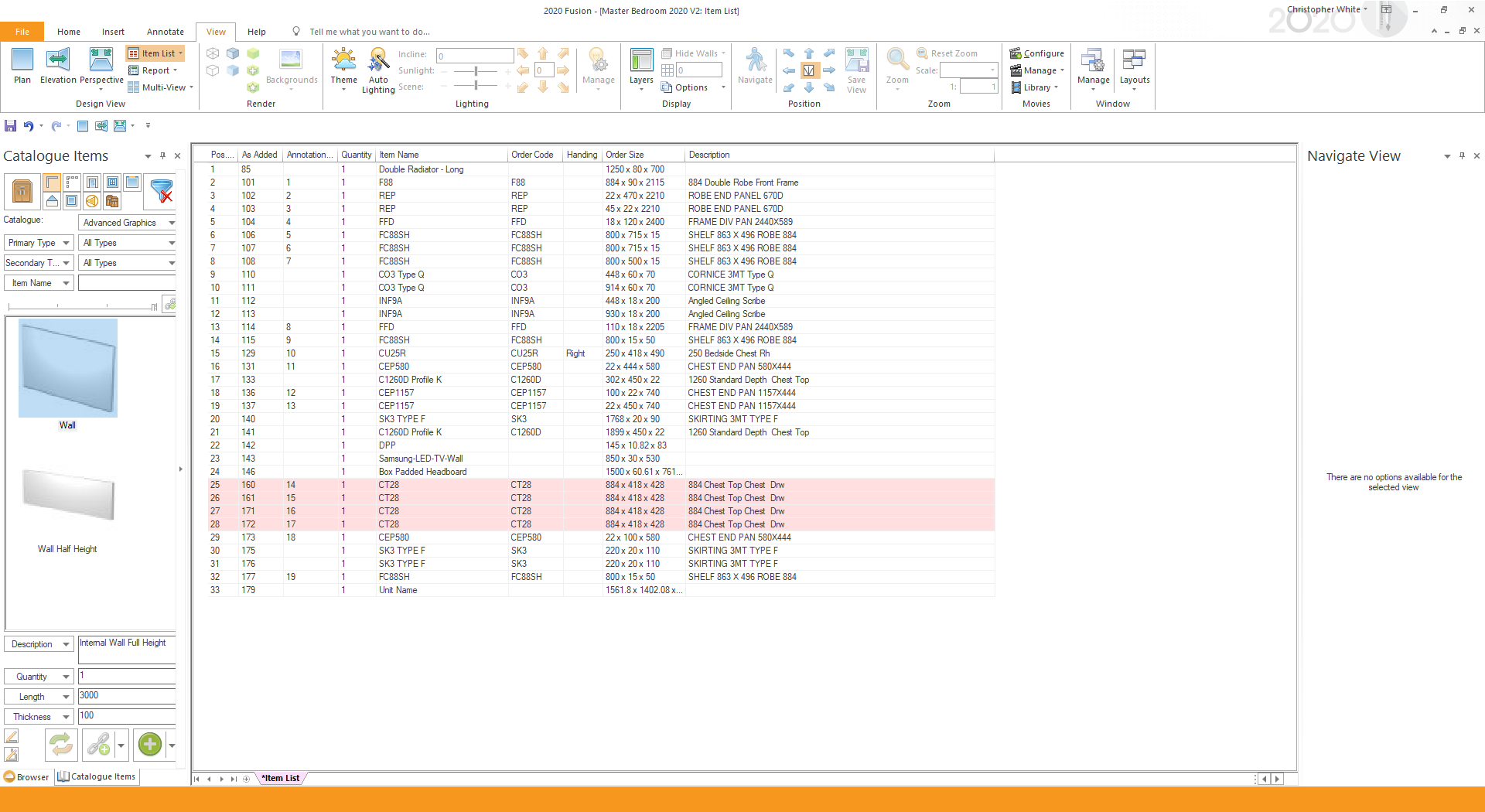Expand the Secondary Type field selector
The height and width of the screenshot is (812, 1485).
point(39,263)
